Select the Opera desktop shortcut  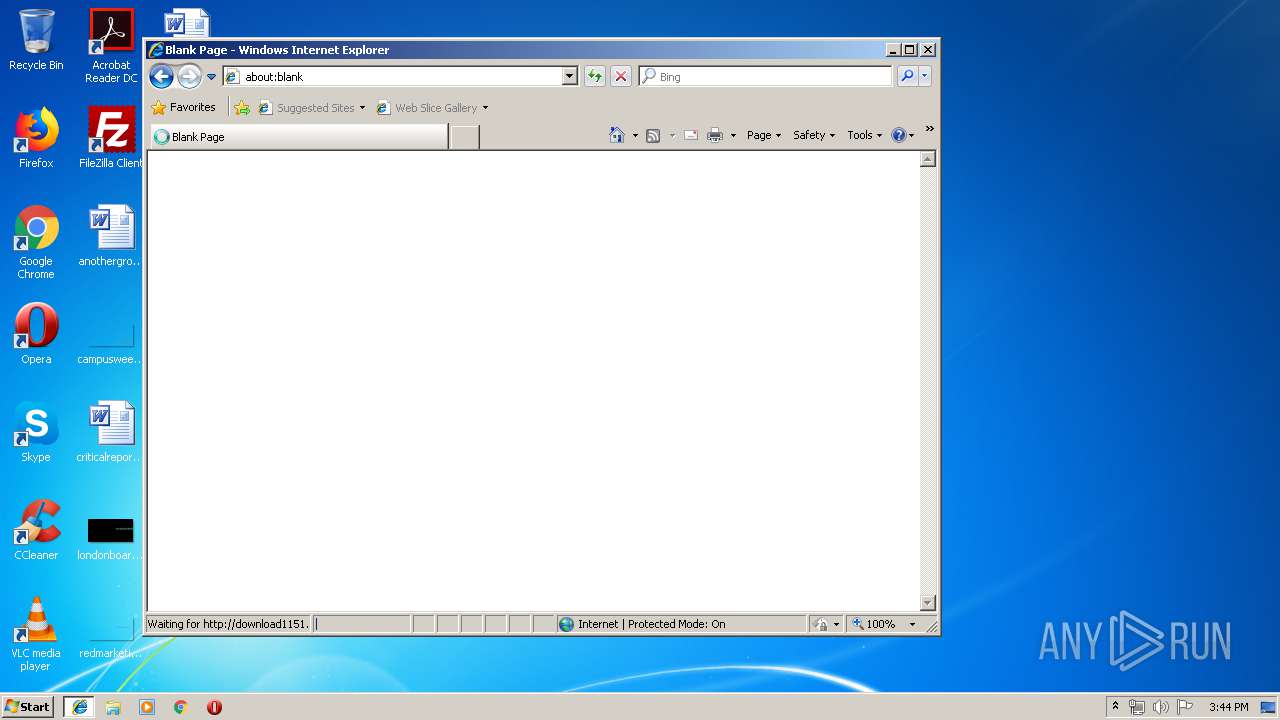point(36,334)
